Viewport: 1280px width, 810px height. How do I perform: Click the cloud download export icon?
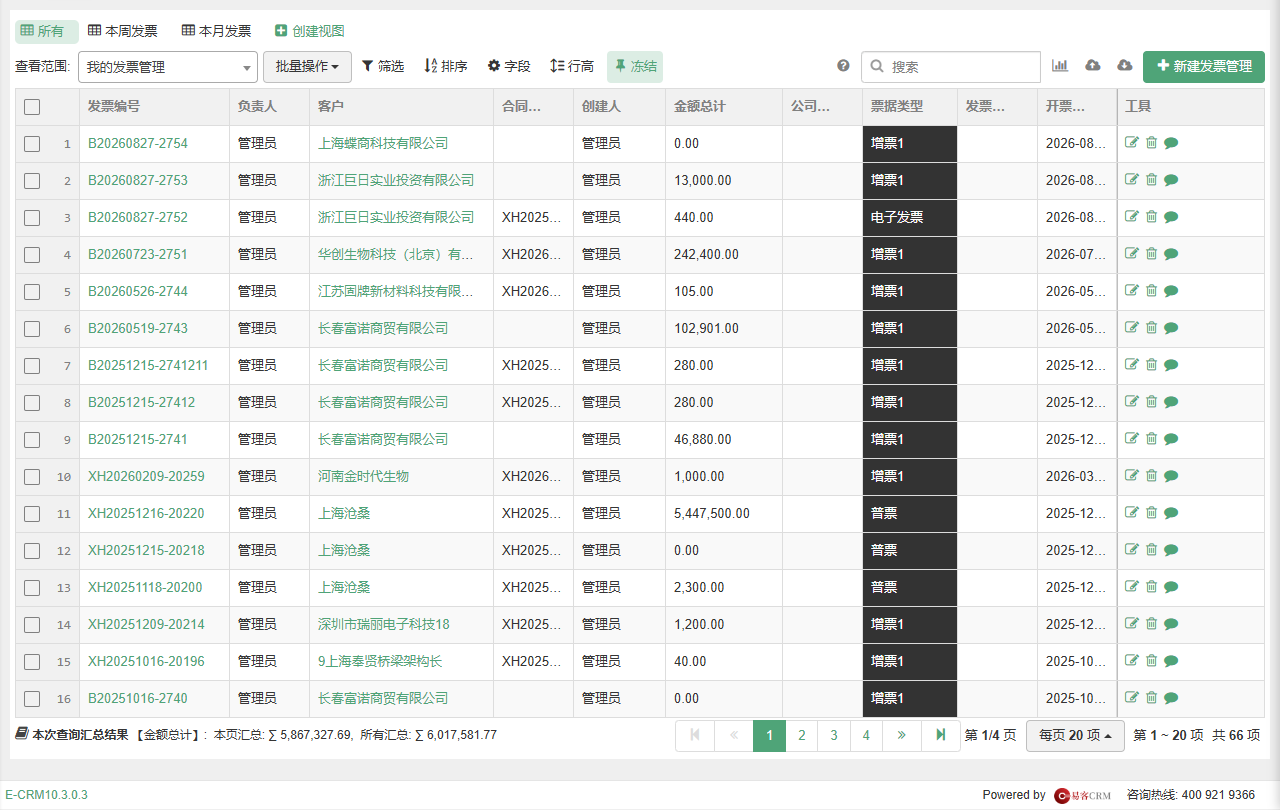tap(1125, 66)
